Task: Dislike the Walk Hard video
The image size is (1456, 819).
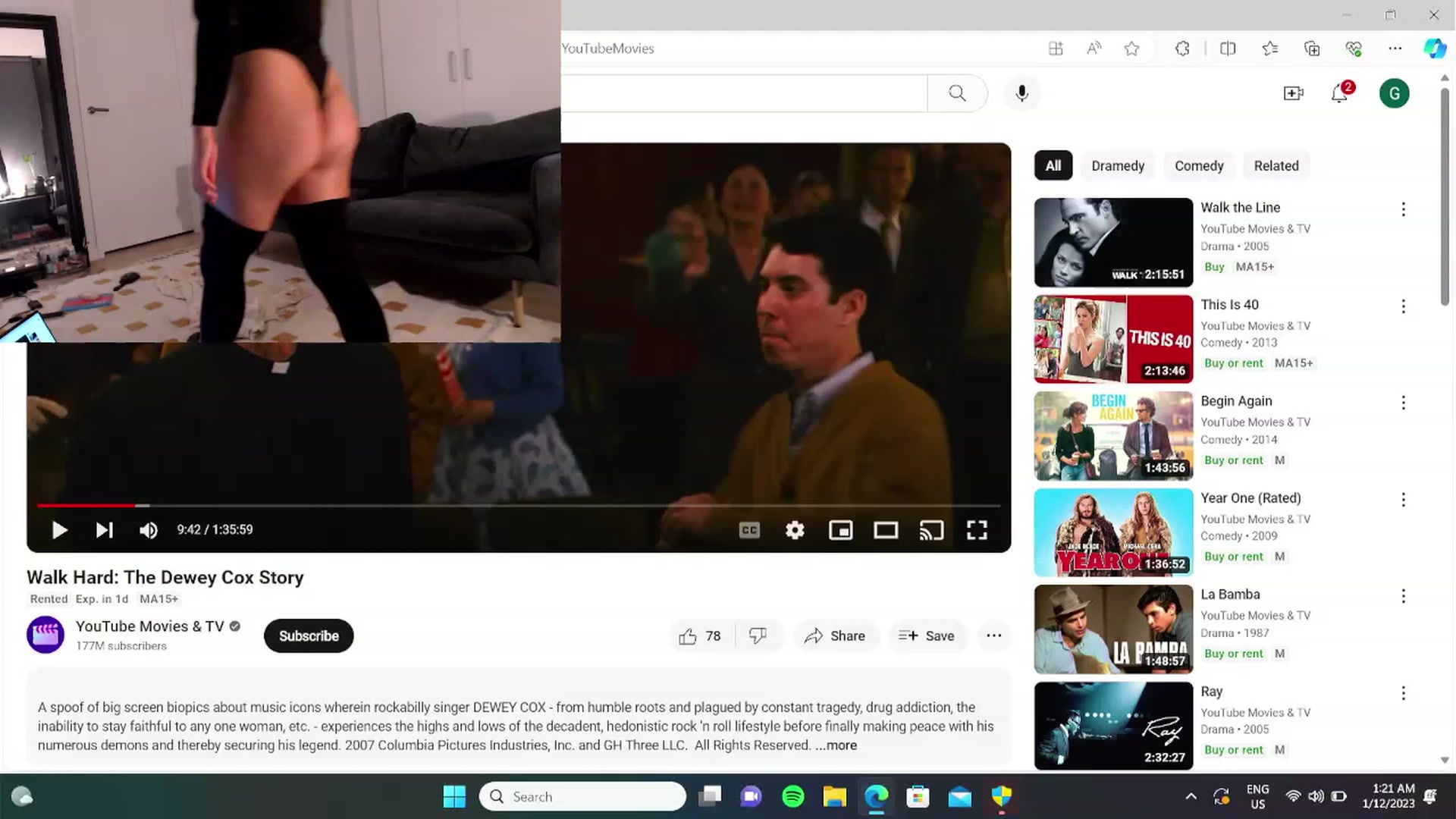Action: pyautogui.click(x=758, y=636)
